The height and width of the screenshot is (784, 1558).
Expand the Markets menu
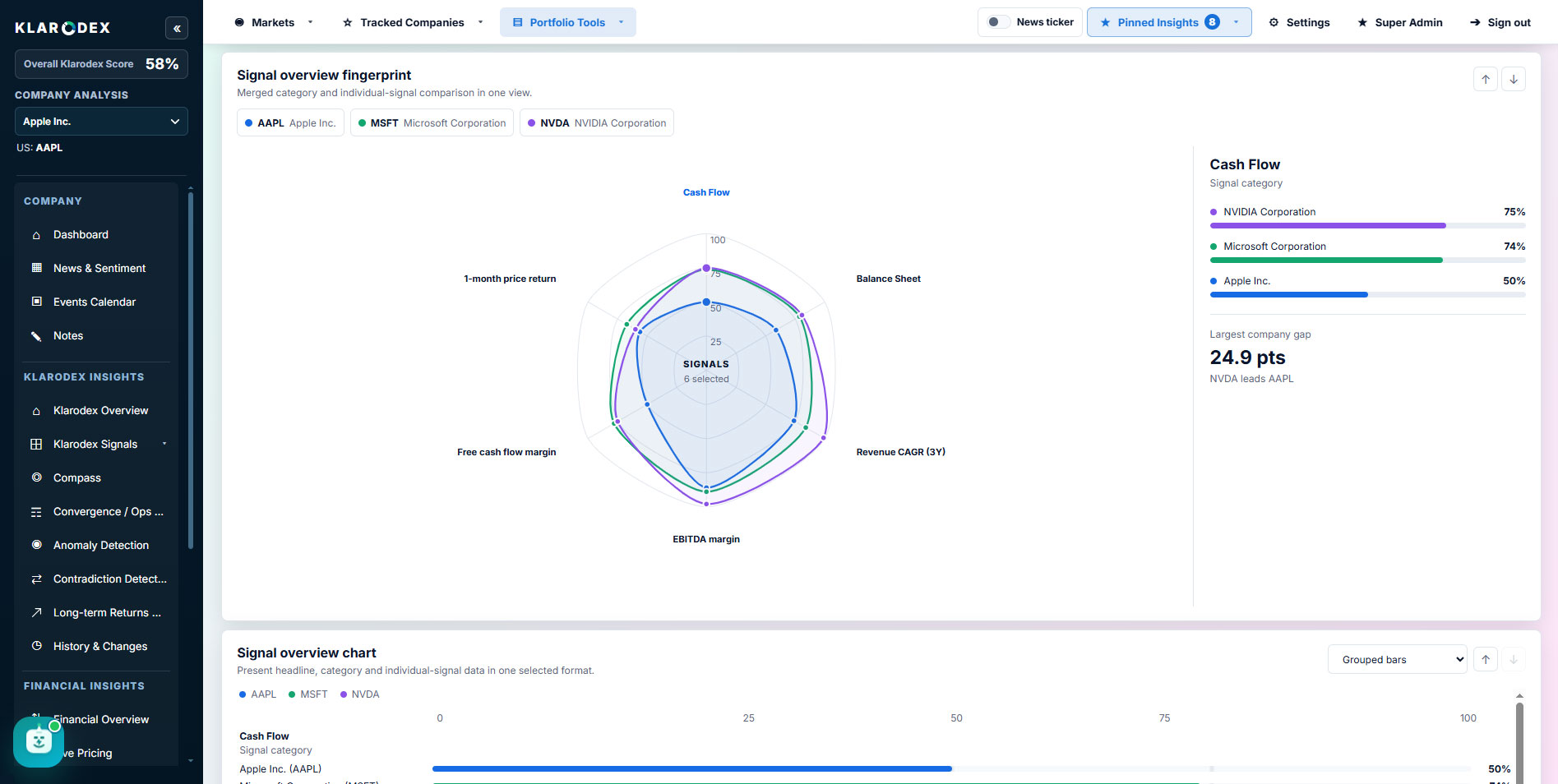pos(274,22)
